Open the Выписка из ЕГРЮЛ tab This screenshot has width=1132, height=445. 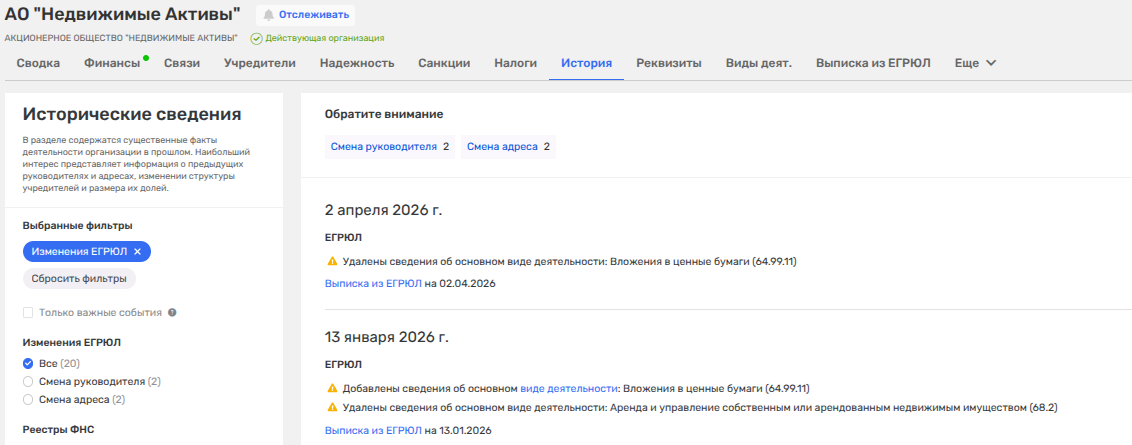point(873,63)
